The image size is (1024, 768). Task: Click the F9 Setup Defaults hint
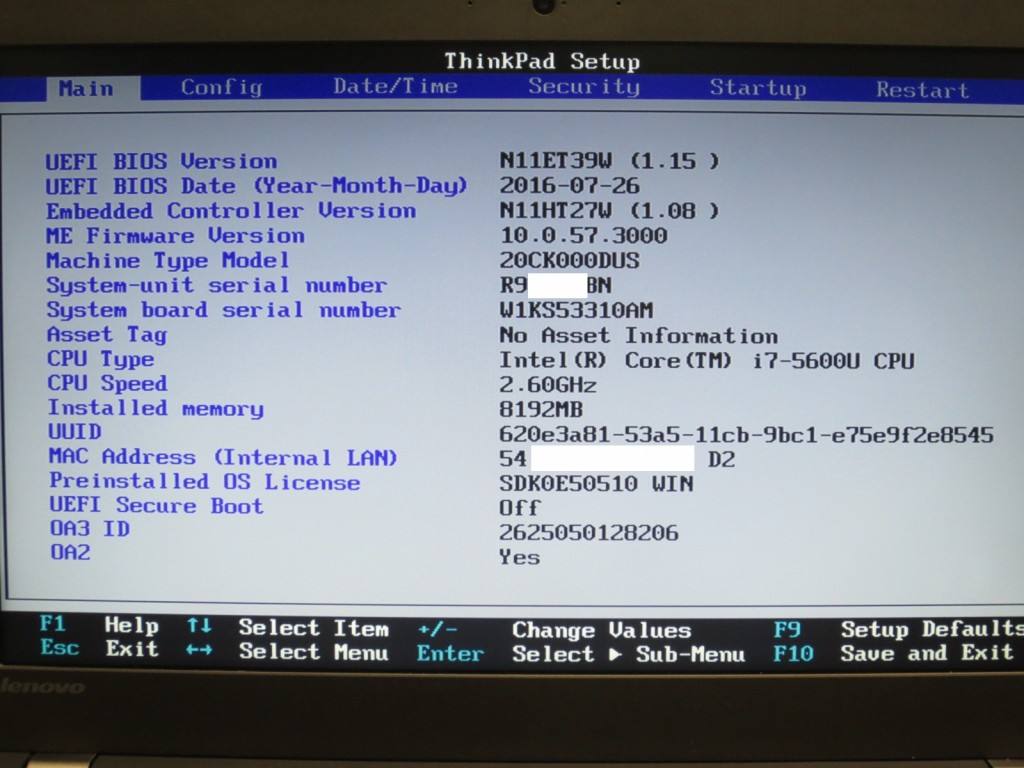click(x=899, y=630)
